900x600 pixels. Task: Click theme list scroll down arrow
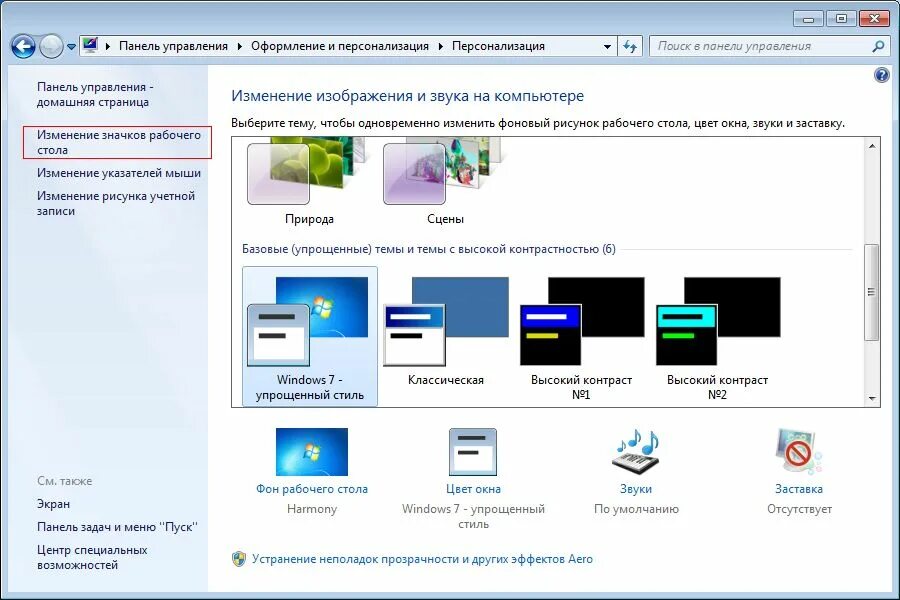click(872, 398)
